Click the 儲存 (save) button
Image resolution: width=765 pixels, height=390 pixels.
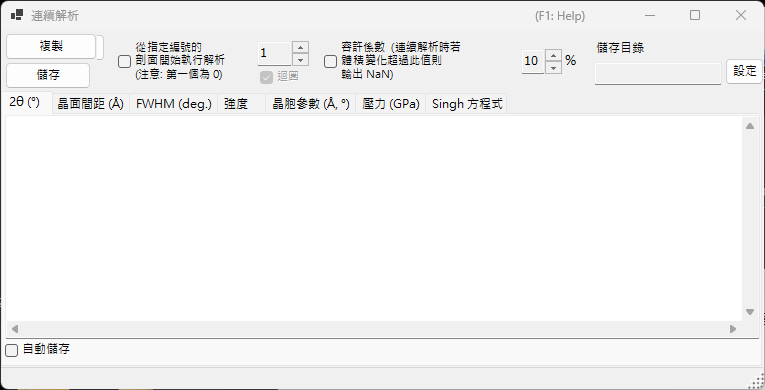[48, 76]
